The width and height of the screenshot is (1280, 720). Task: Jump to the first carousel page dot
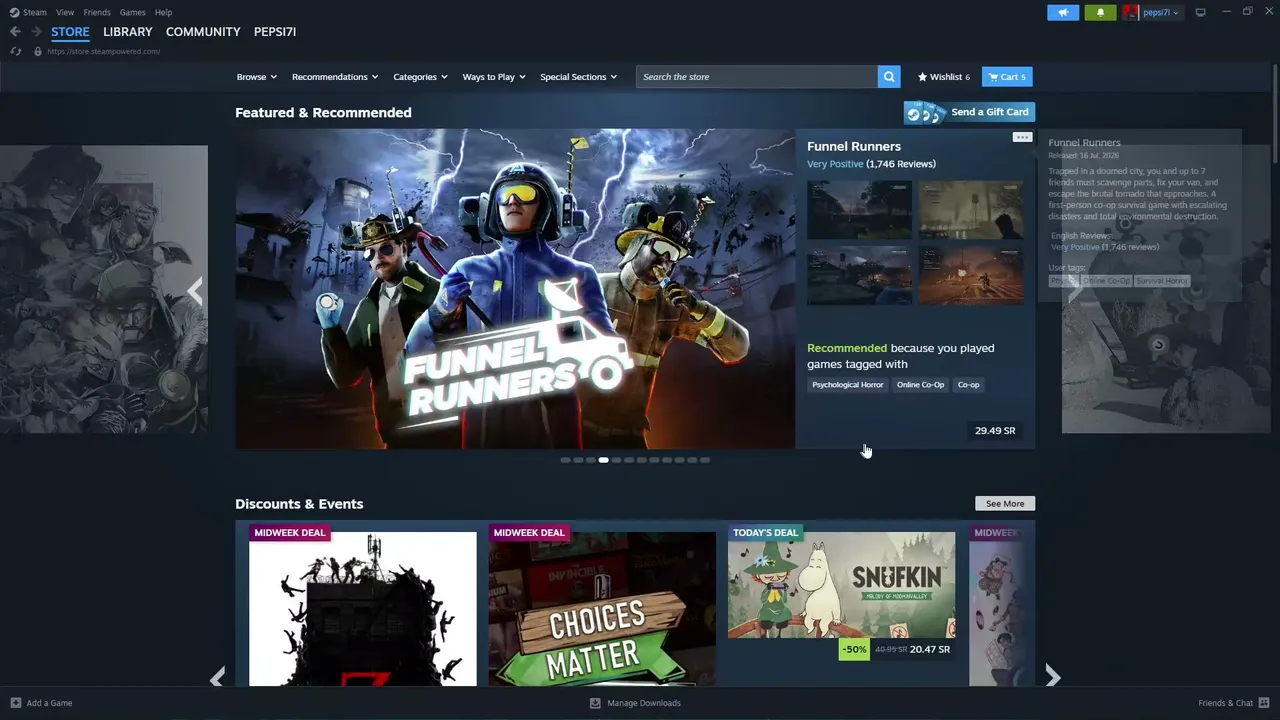tap(565, 460)
